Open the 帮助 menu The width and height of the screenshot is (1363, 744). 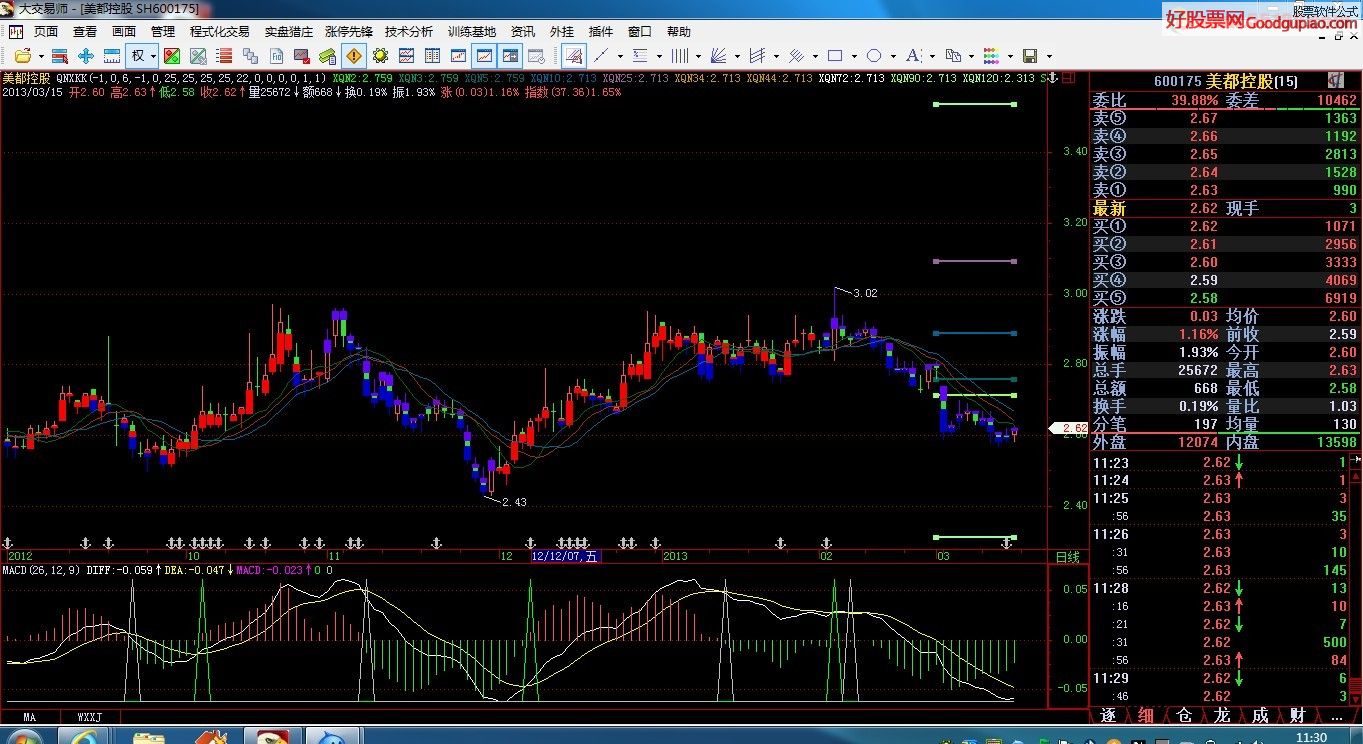tap(678, 32)
